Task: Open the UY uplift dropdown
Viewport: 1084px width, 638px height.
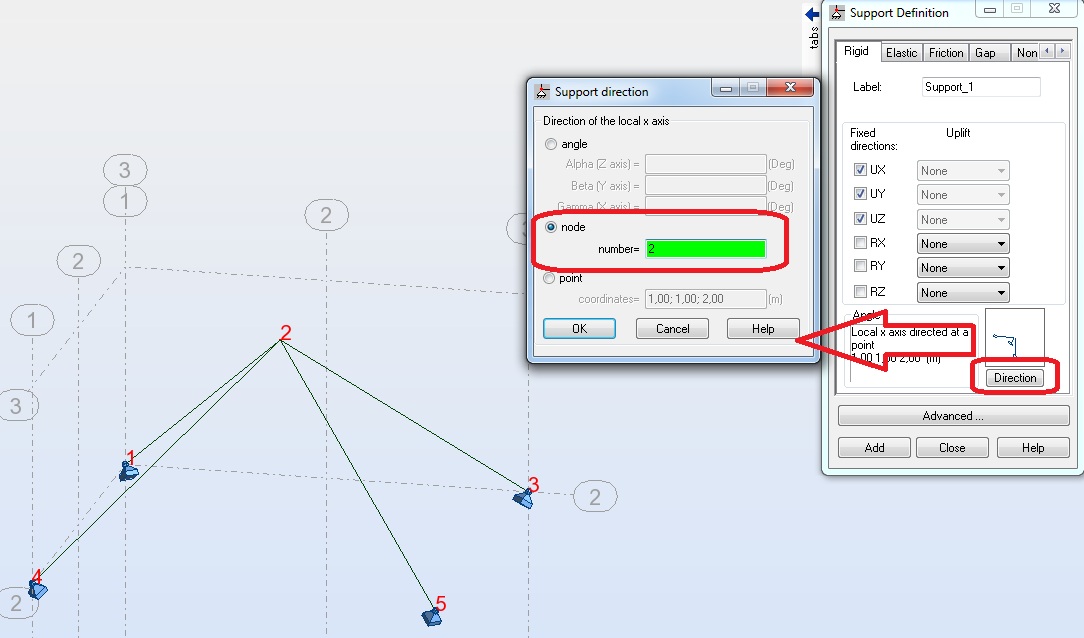Action: point(963,195)
